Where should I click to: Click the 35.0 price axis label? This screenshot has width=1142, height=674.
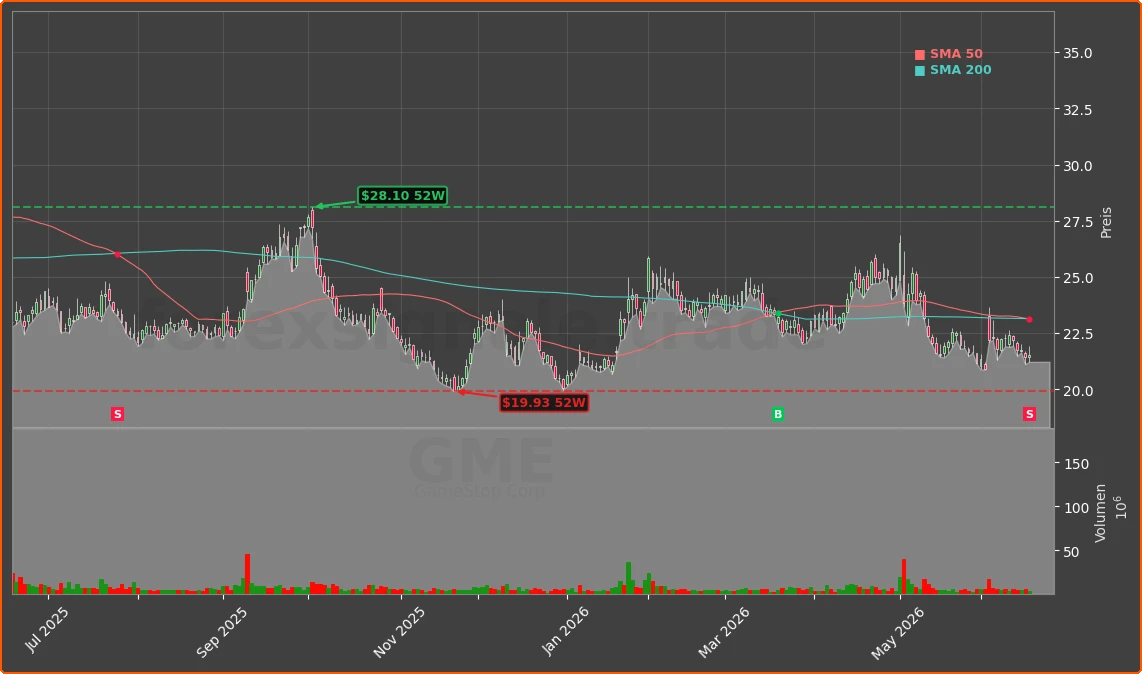click(1078, 53)
